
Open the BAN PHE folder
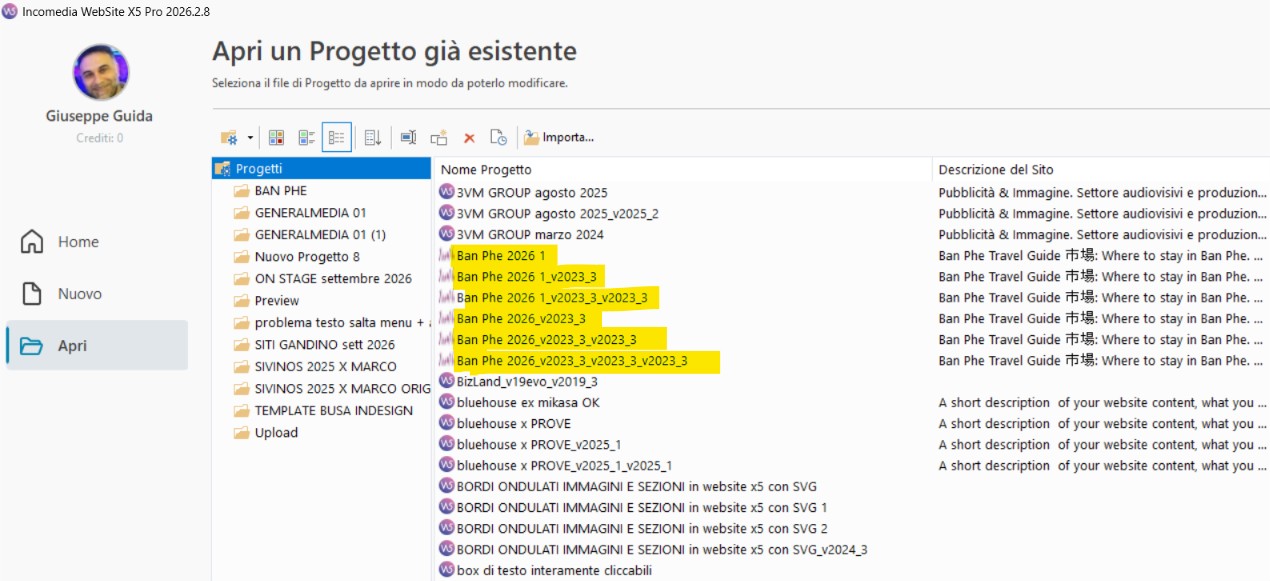point(281,190)
